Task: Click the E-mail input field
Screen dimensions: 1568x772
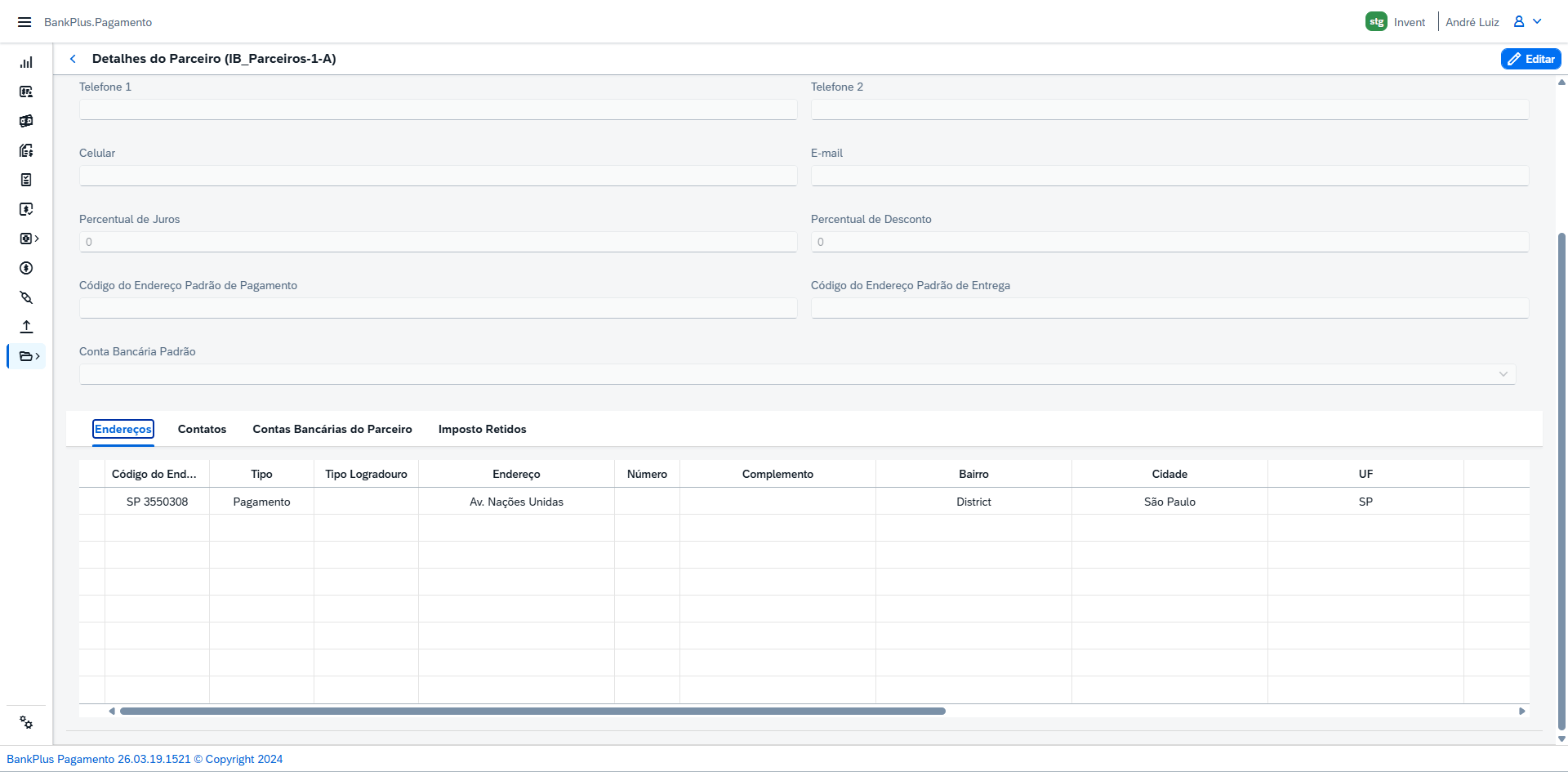Action: point(1170,176)
